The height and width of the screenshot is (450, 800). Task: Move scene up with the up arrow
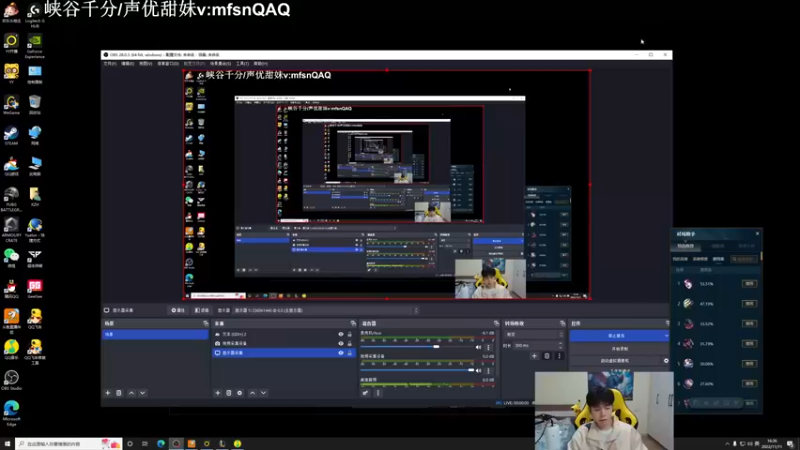(132, 393)
